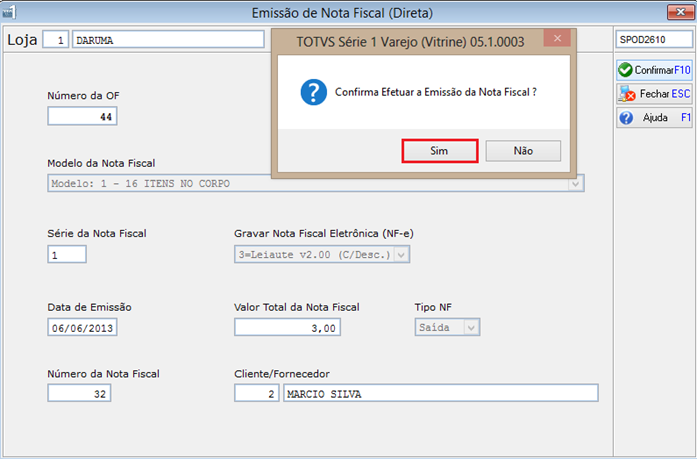The width and height of the screenshot is (697, 459).
Task: Click the Cliente/Fornecedor code field
Action: 257,394
